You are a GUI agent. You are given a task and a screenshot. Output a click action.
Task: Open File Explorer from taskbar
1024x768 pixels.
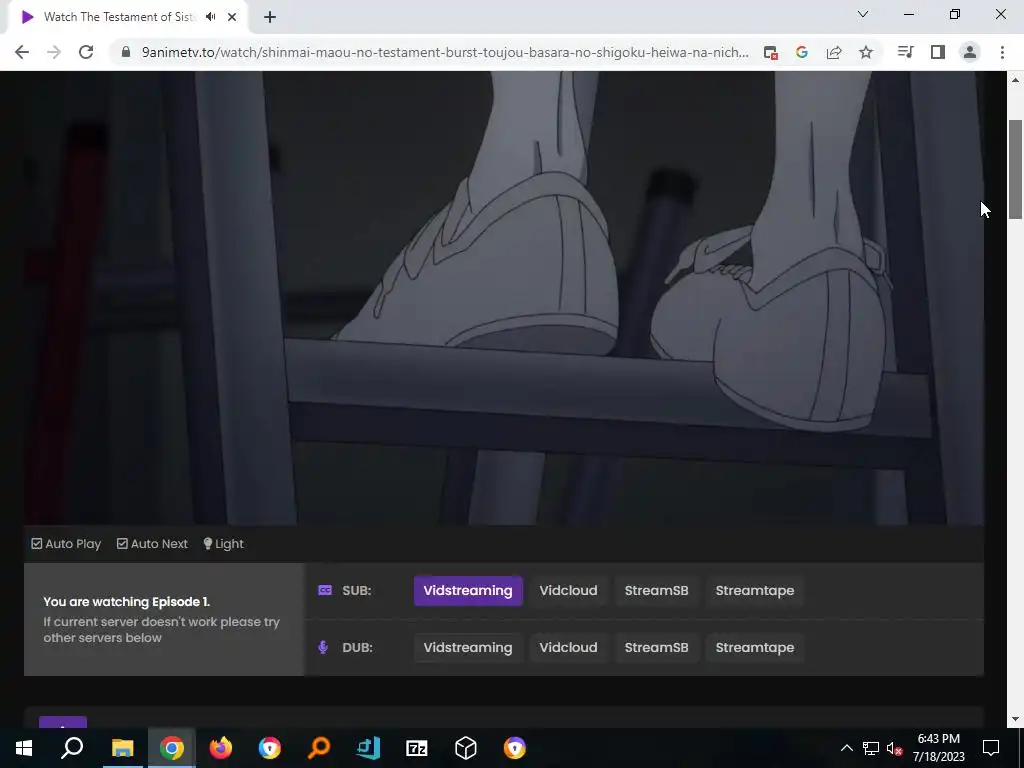click(122, 748)
